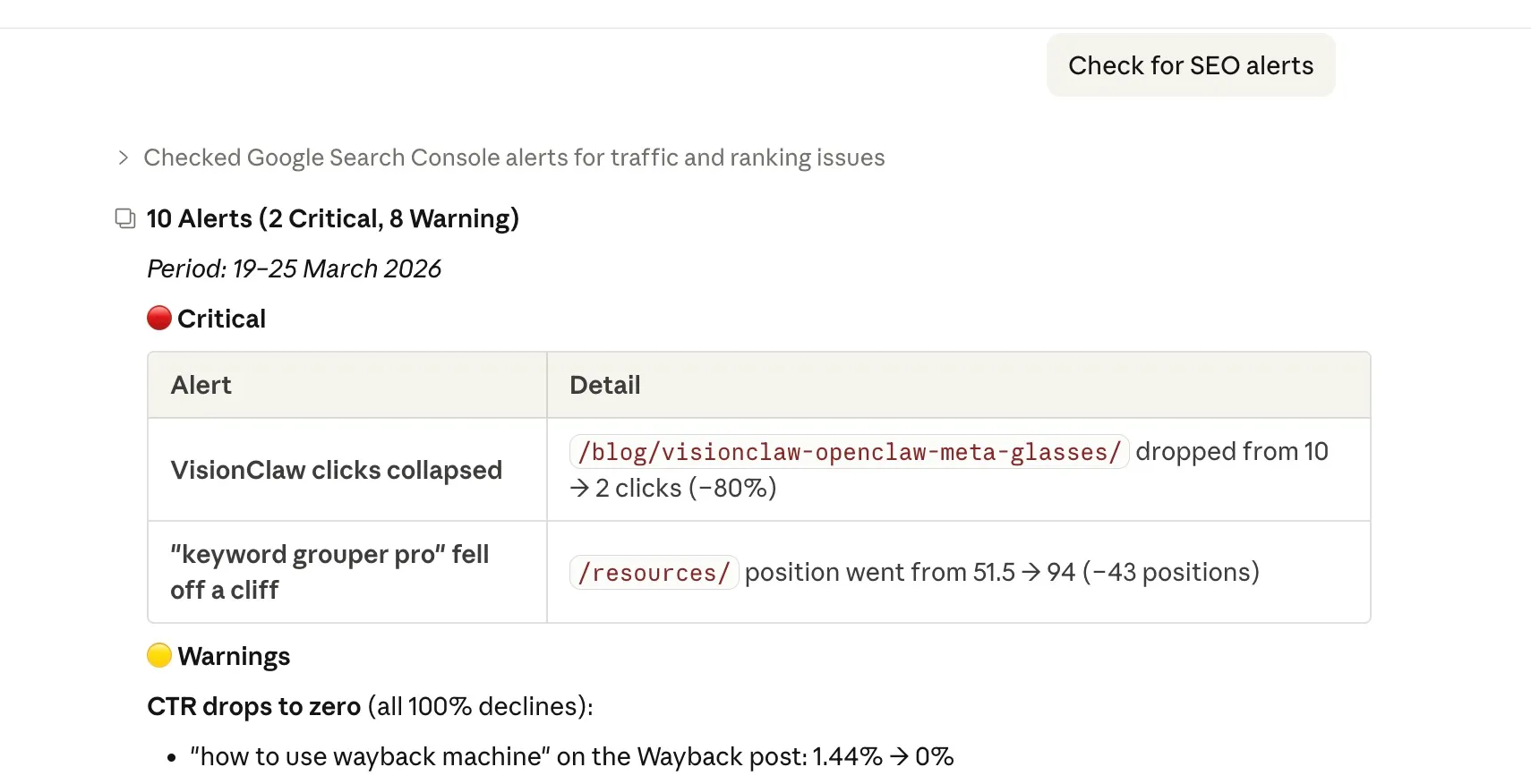Click the yellow Warnings circle icon

pyautogui.click(x=159, y=656)
